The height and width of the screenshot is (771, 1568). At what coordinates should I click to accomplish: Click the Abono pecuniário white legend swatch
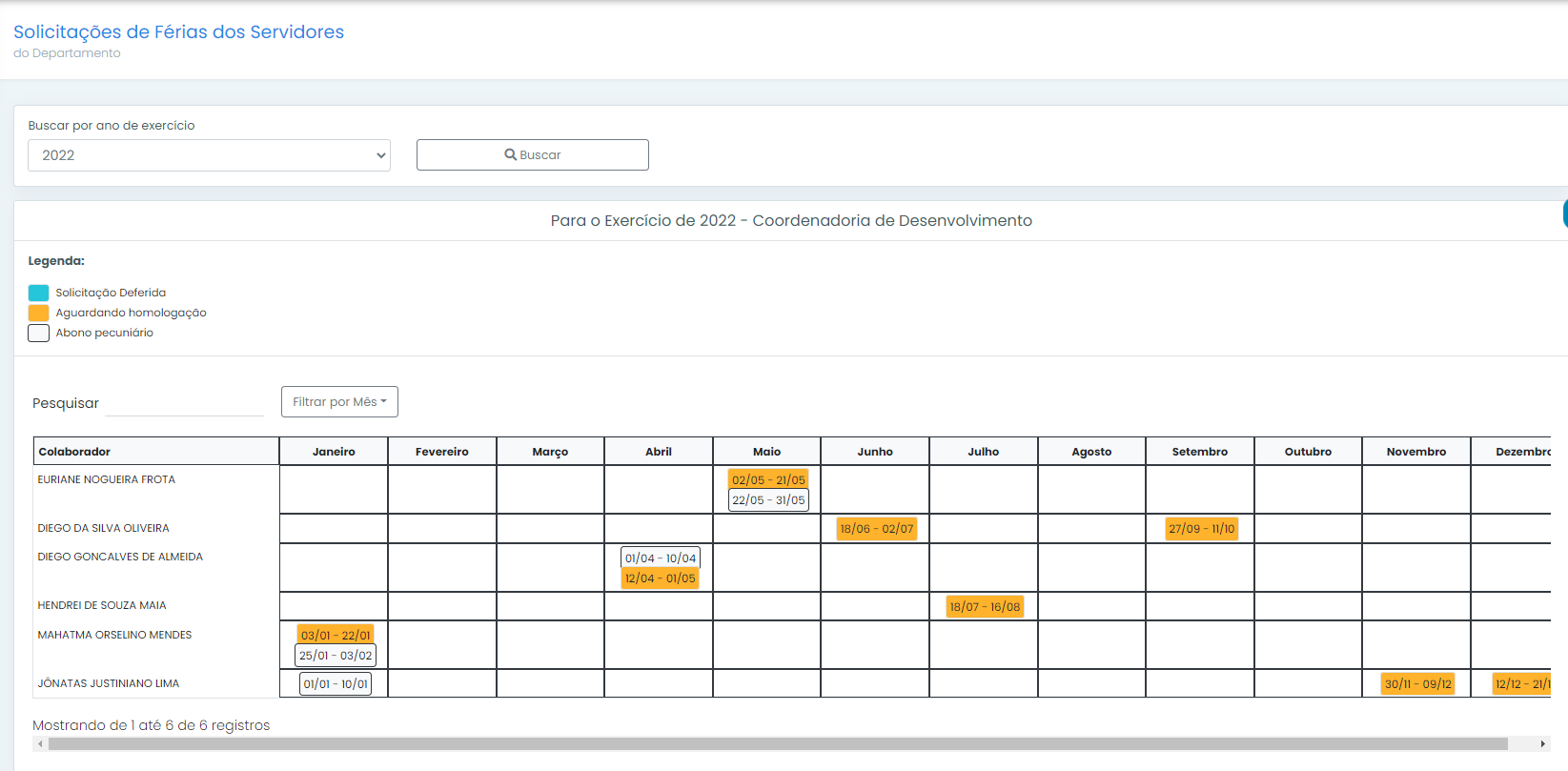point(38,333)
